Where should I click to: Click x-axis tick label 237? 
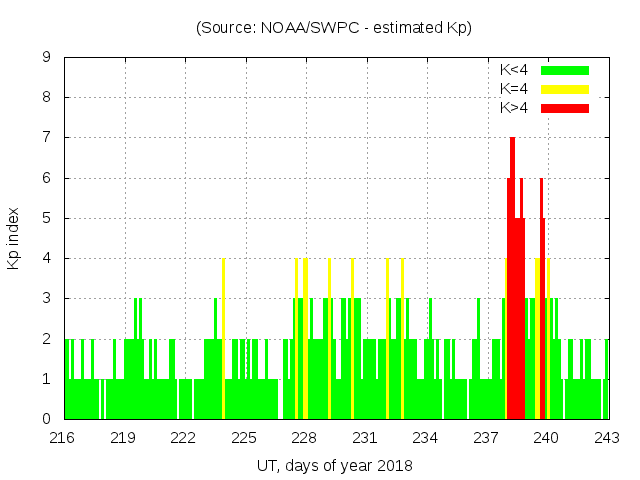tap(486, 438)
